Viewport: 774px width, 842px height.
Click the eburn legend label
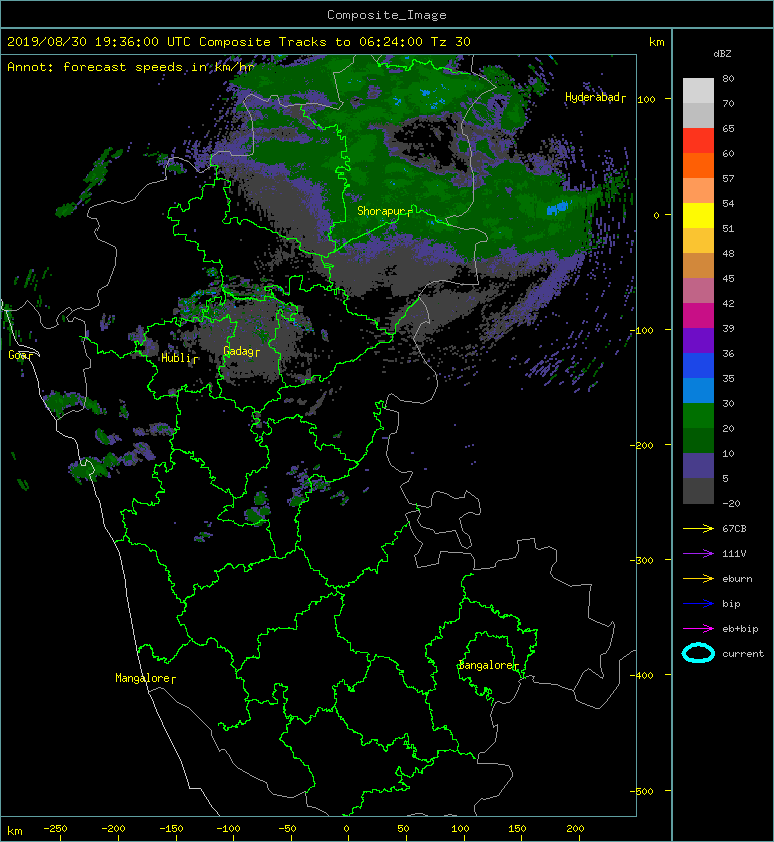(x=737, y=579)
